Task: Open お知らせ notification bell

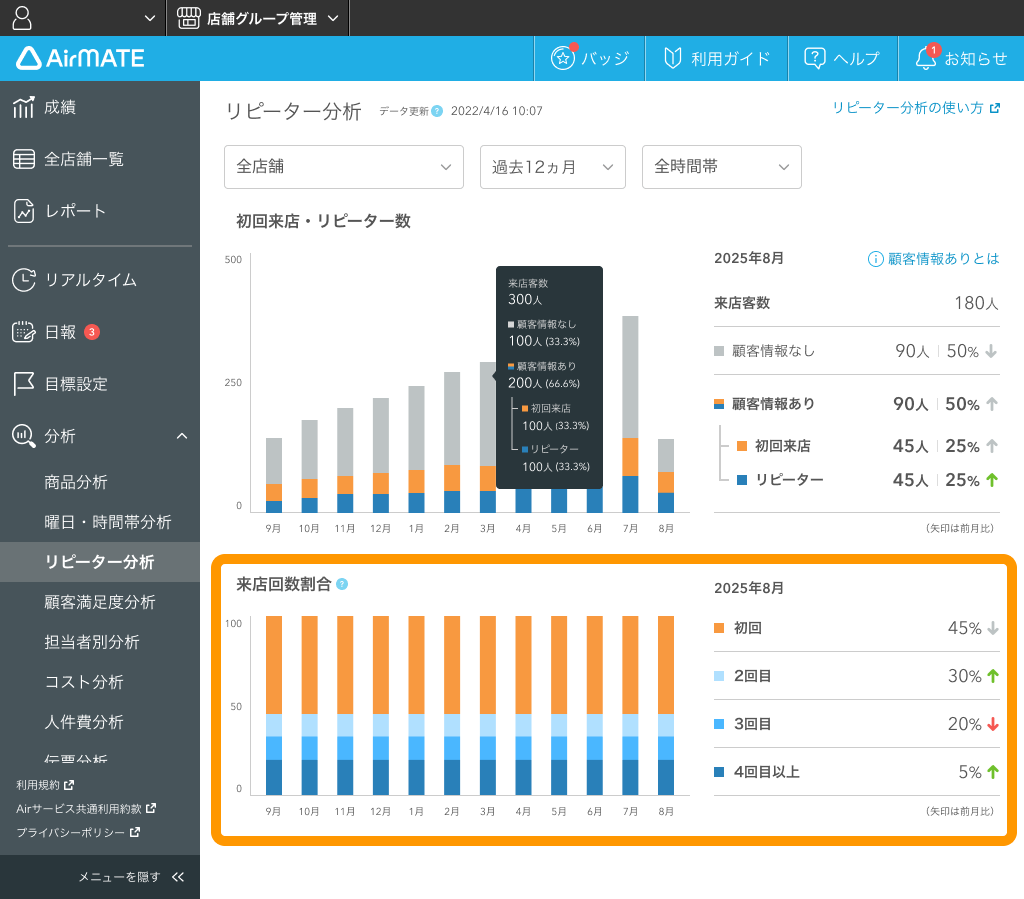Action: [x=925, y=58]
